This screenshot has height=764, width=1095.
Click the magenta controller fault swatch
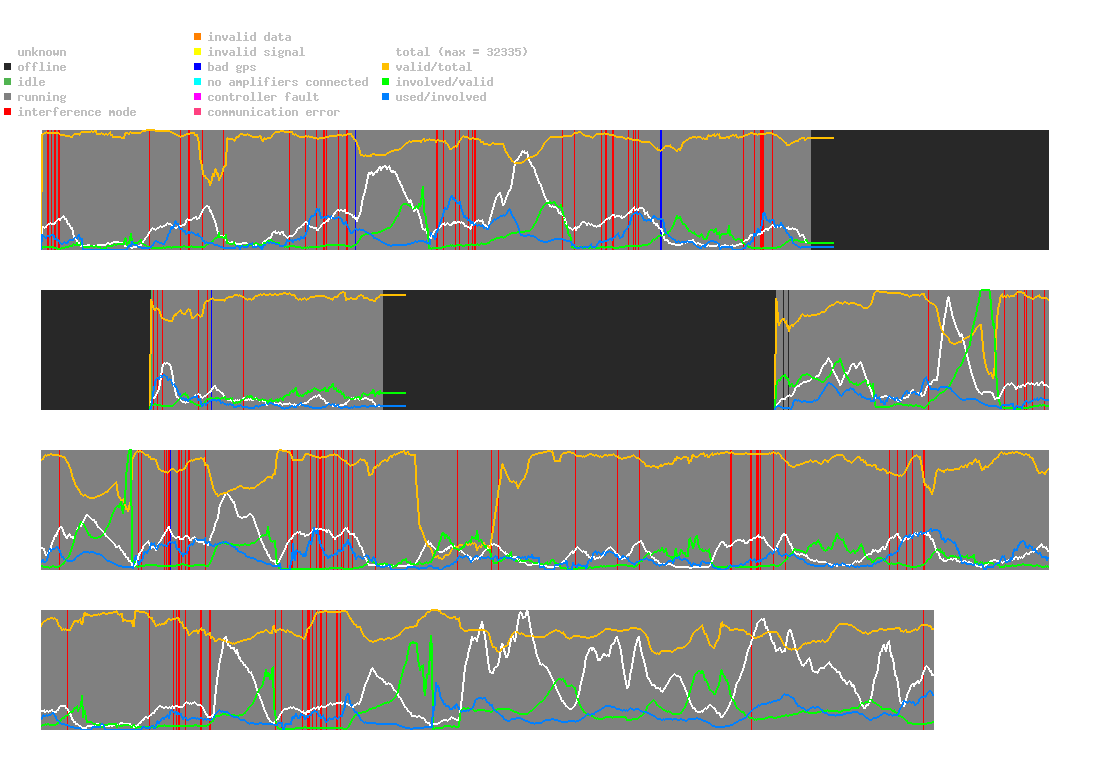(198, 97)
